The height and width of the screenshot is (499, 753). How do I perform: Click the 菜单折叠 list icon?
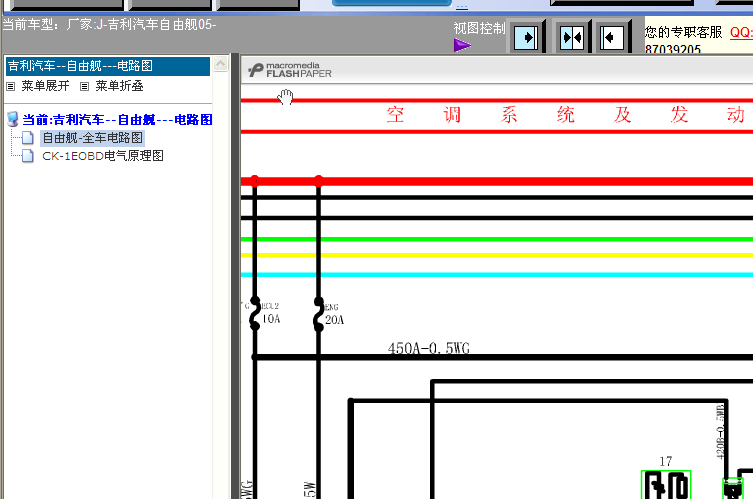[x=85, y=86]
